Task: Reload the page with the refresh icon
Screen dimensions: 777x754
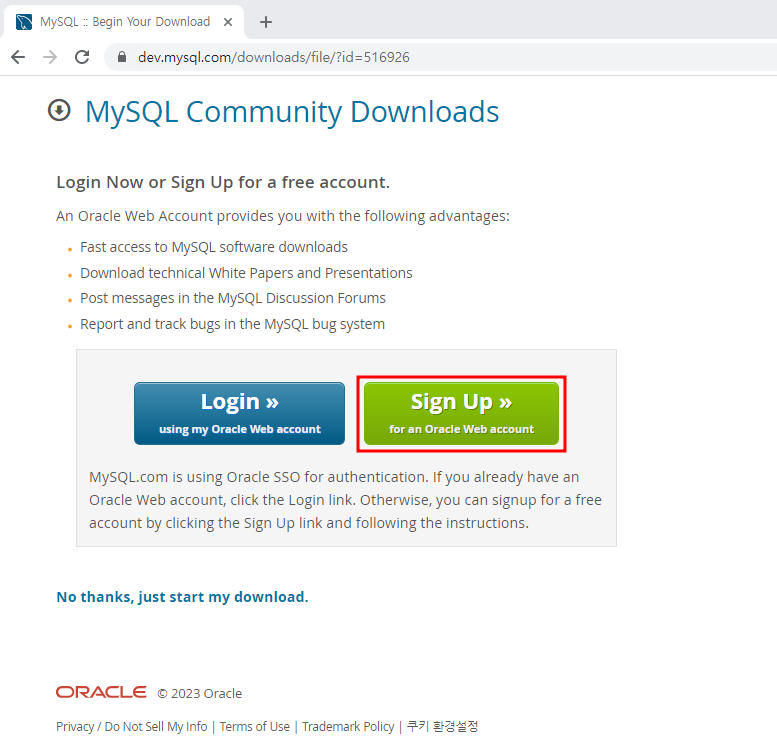Action: pos(82,57)
